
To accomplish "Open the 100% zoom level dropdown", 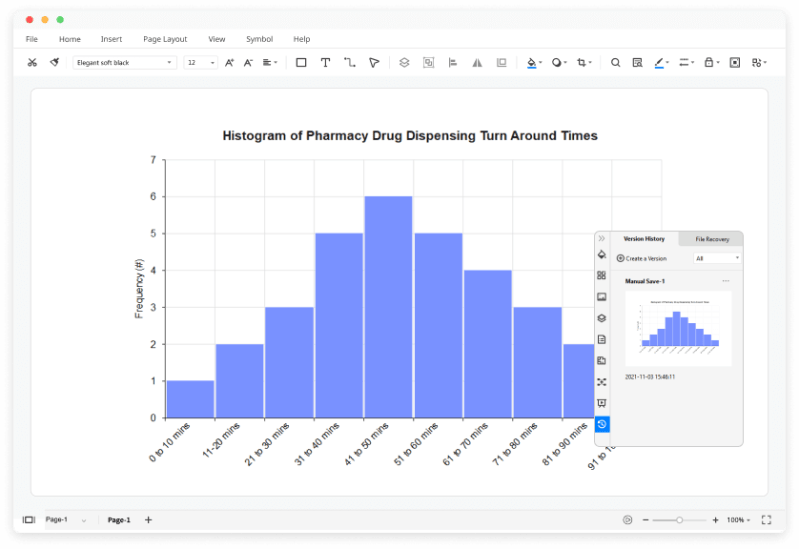I will (x=738, y=520).
